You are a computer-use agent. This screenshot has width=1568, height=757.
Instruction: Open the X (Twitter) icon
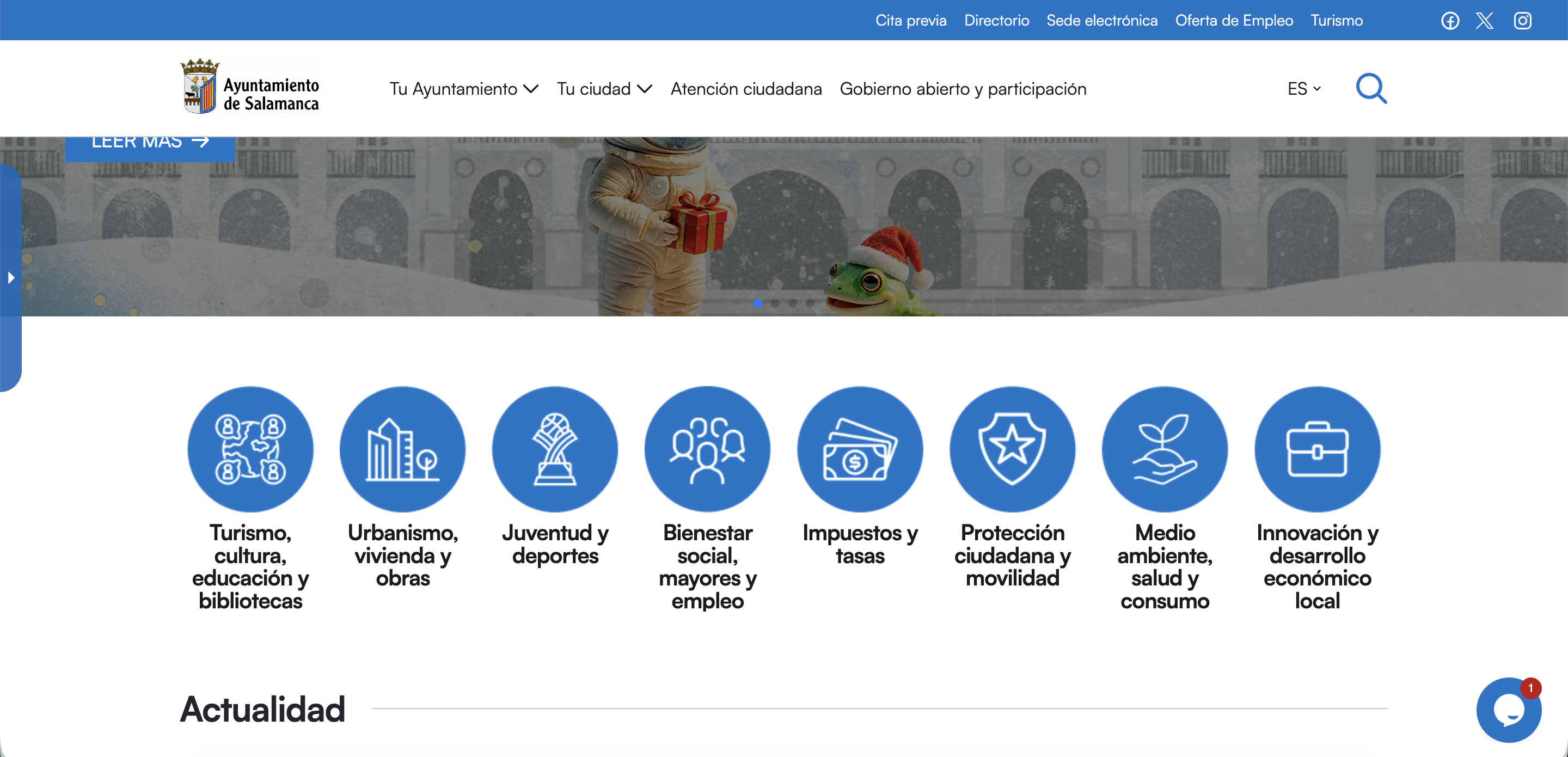point(1485,21)
